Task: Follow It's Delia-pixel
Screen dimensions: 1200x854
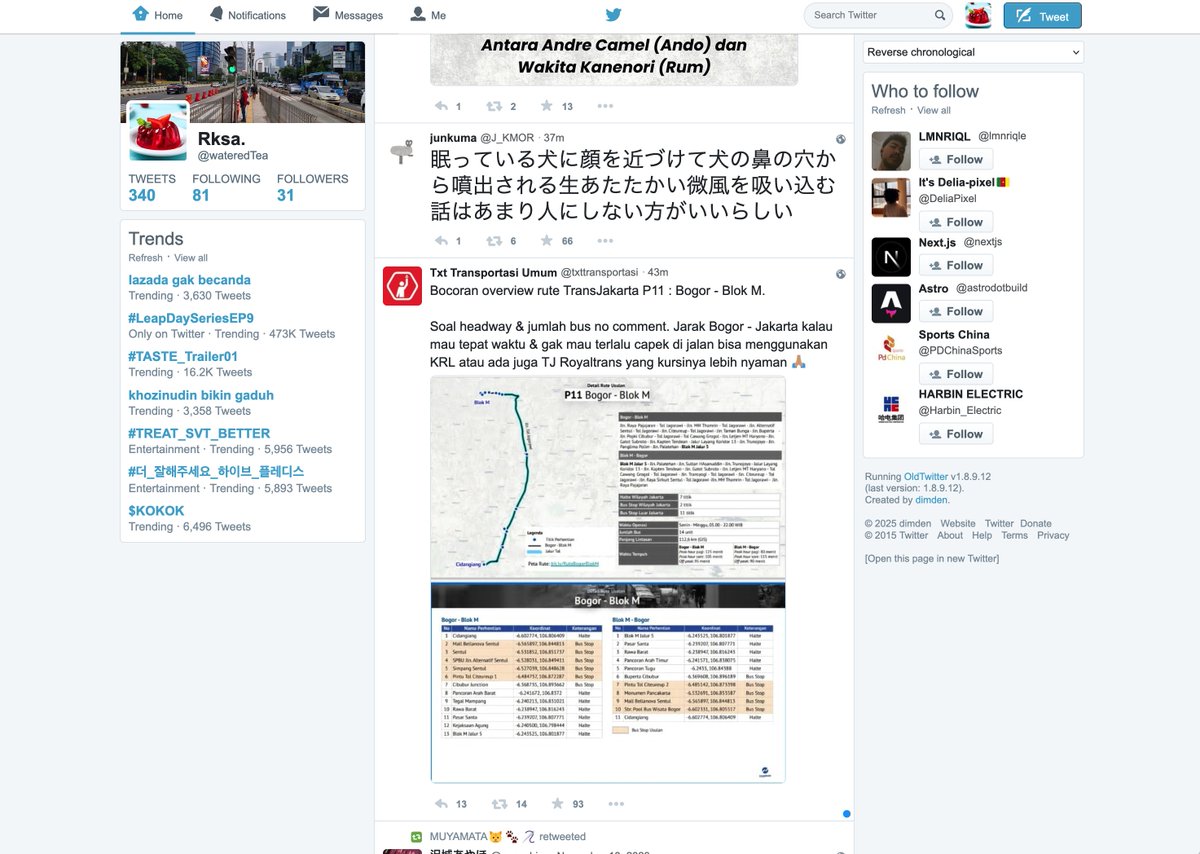Action: click(x=956, y=222)
